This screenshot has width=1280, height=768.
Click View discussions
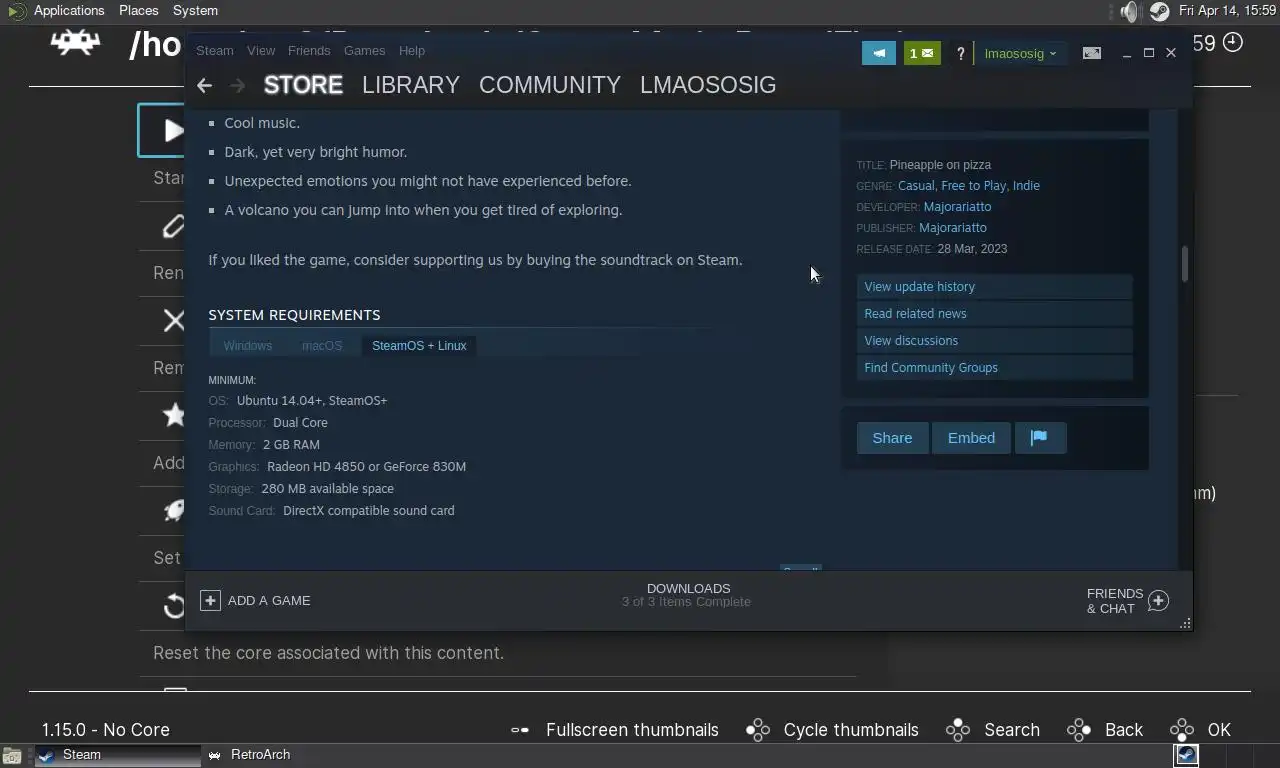994,341
